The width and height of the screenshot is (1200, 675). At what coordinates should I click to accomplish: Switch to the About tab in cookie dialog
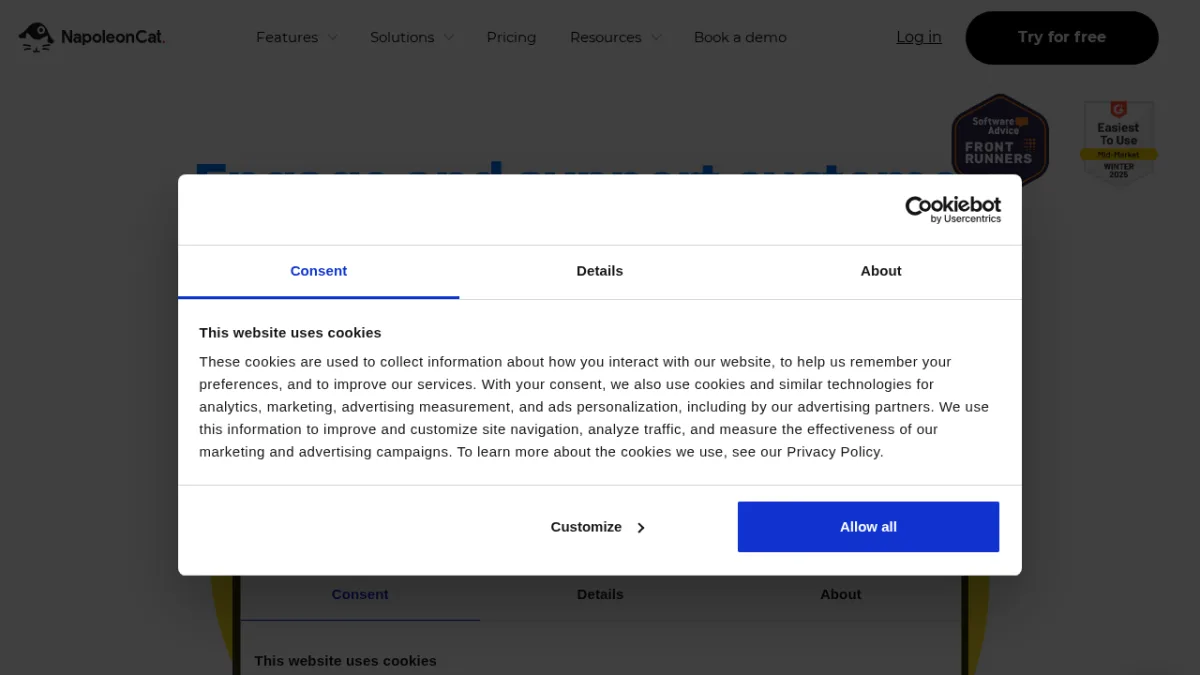(x=881, y=271)
